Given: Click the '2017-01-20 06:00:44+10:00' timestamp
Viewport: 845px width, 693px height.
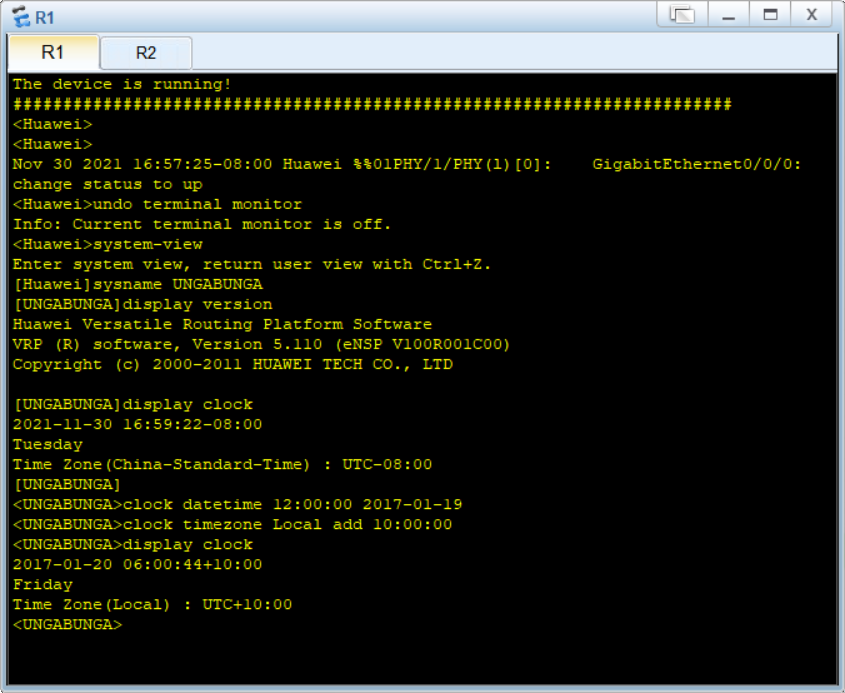Looking at the screenshot, I should 137,564.
